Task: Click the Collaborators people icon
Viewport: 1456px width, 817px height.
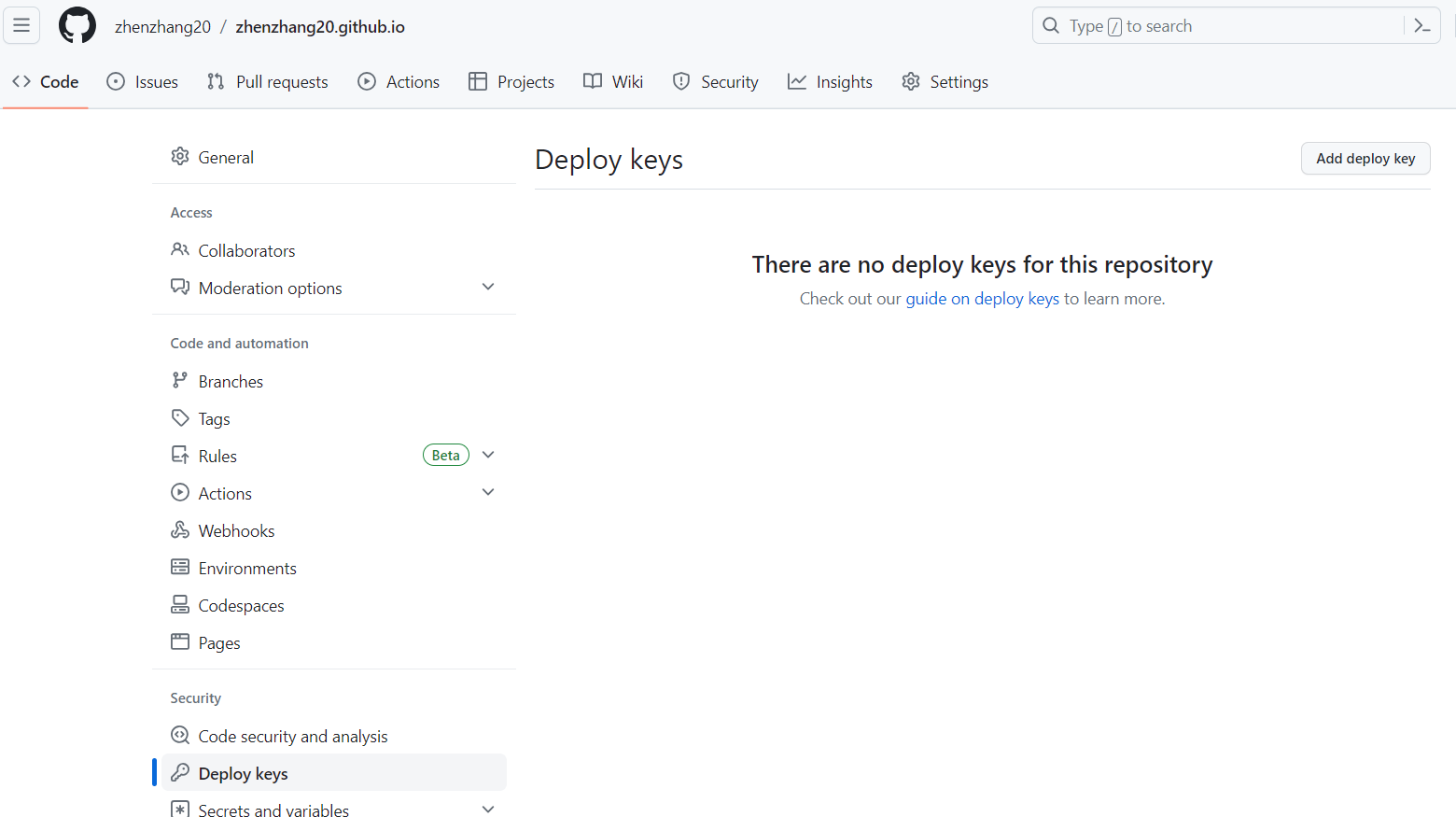Action: point(180,250)
